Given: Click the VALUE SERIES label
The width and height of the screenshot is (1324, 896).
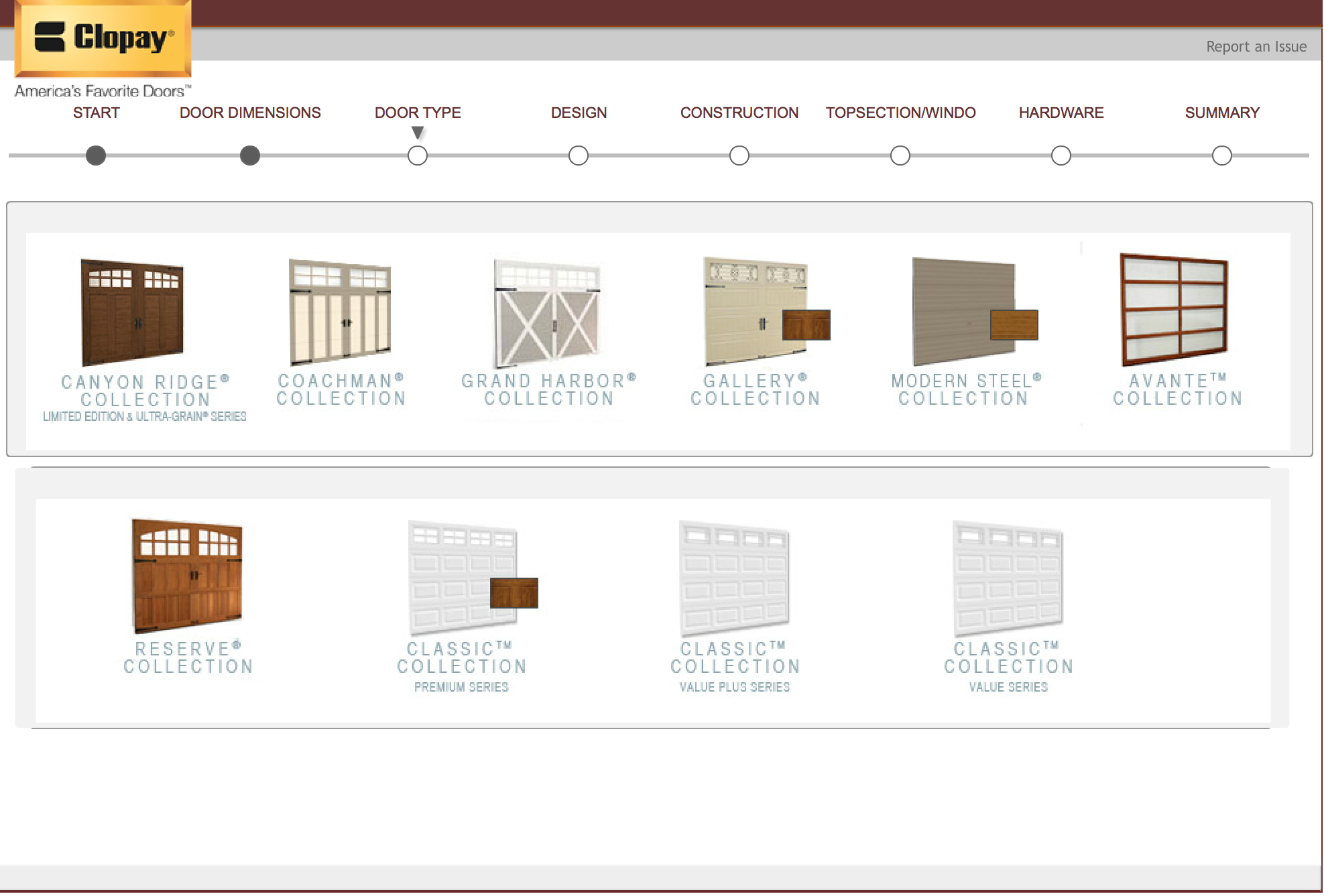Looking at the screenshot, I should pyautogui.click(x=1008, y=687).
